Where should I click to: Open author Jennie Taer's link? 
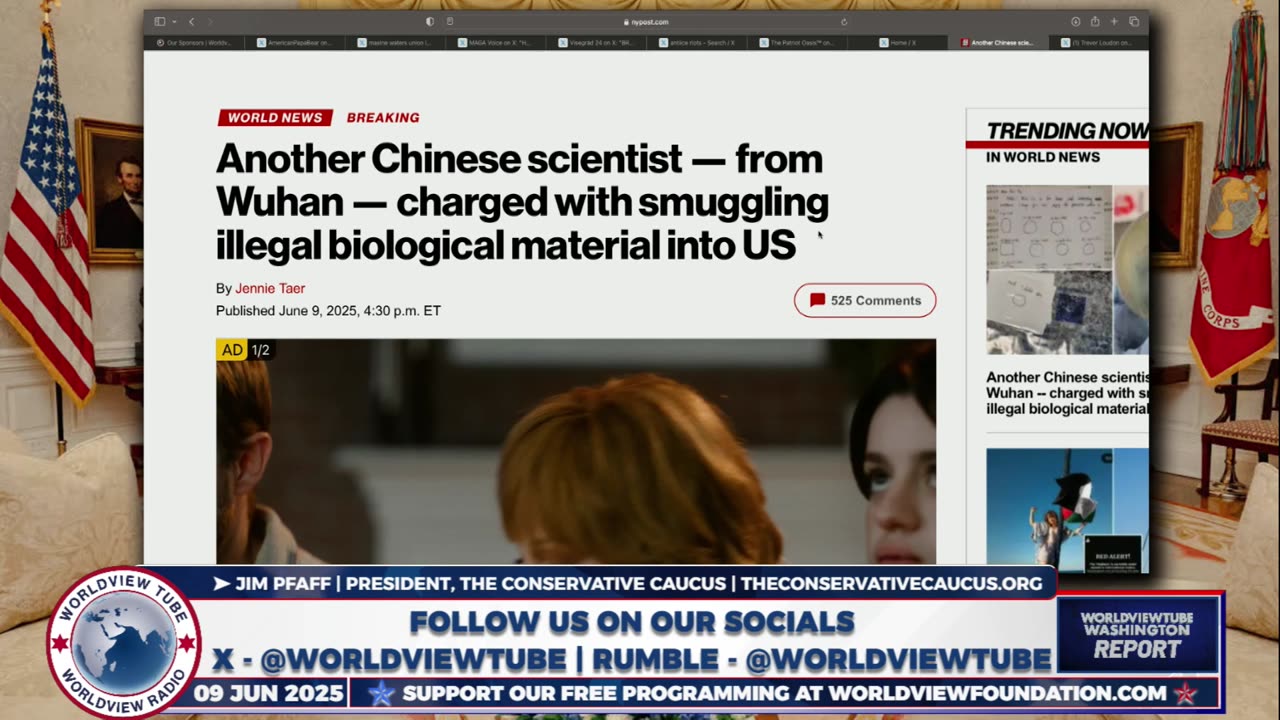coord(270,288)
